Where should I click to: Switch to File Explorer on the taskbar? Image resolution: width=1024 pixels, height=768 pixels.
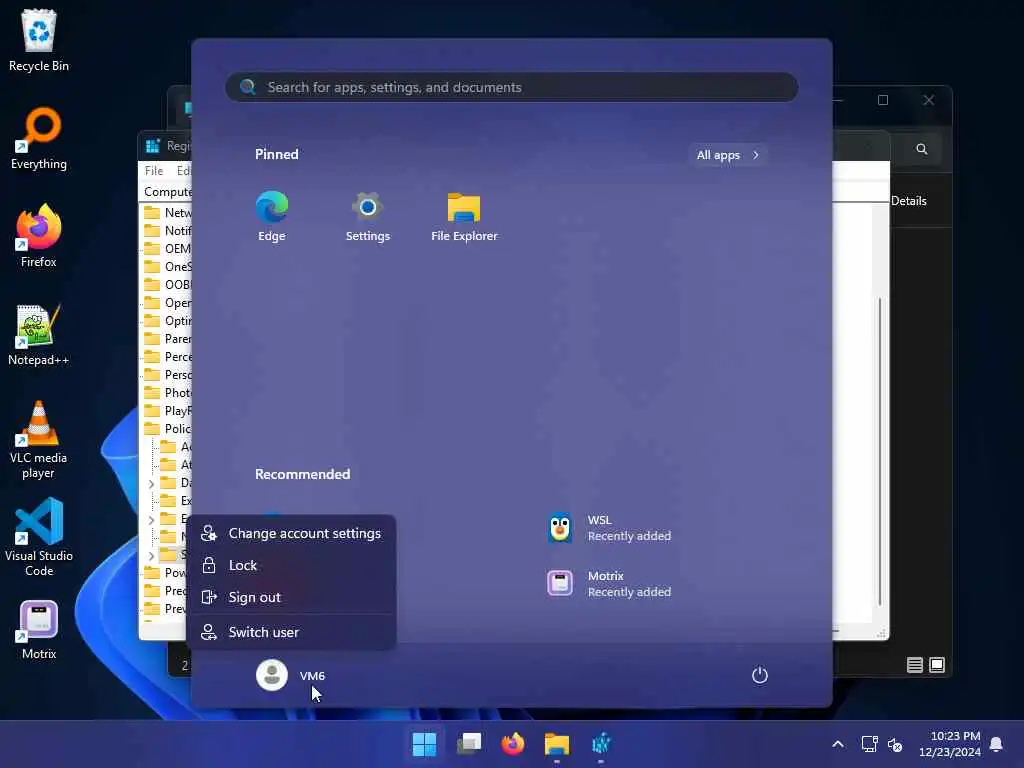[x=557, y=744]
